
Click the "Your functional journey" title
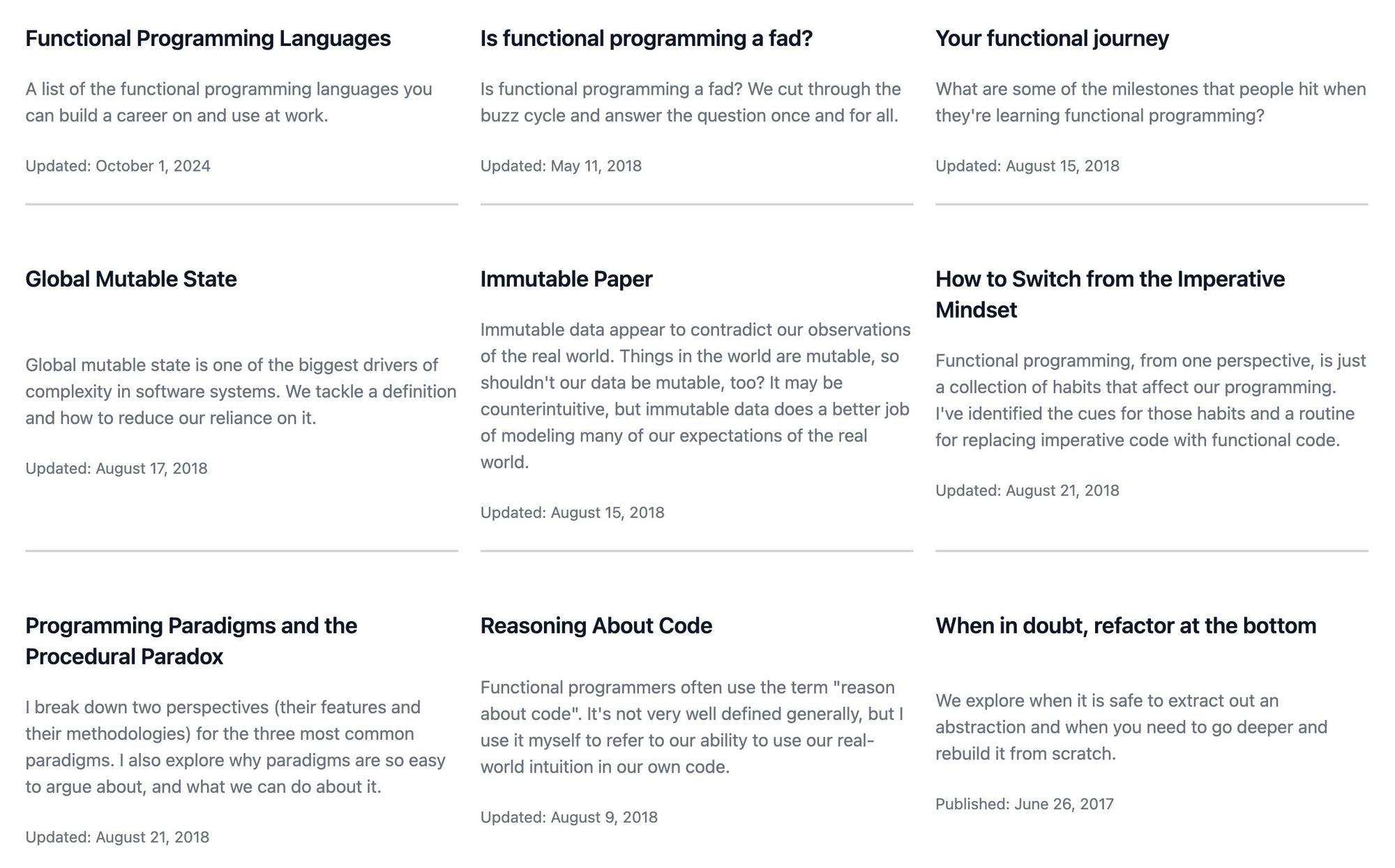coord(1052,38)
